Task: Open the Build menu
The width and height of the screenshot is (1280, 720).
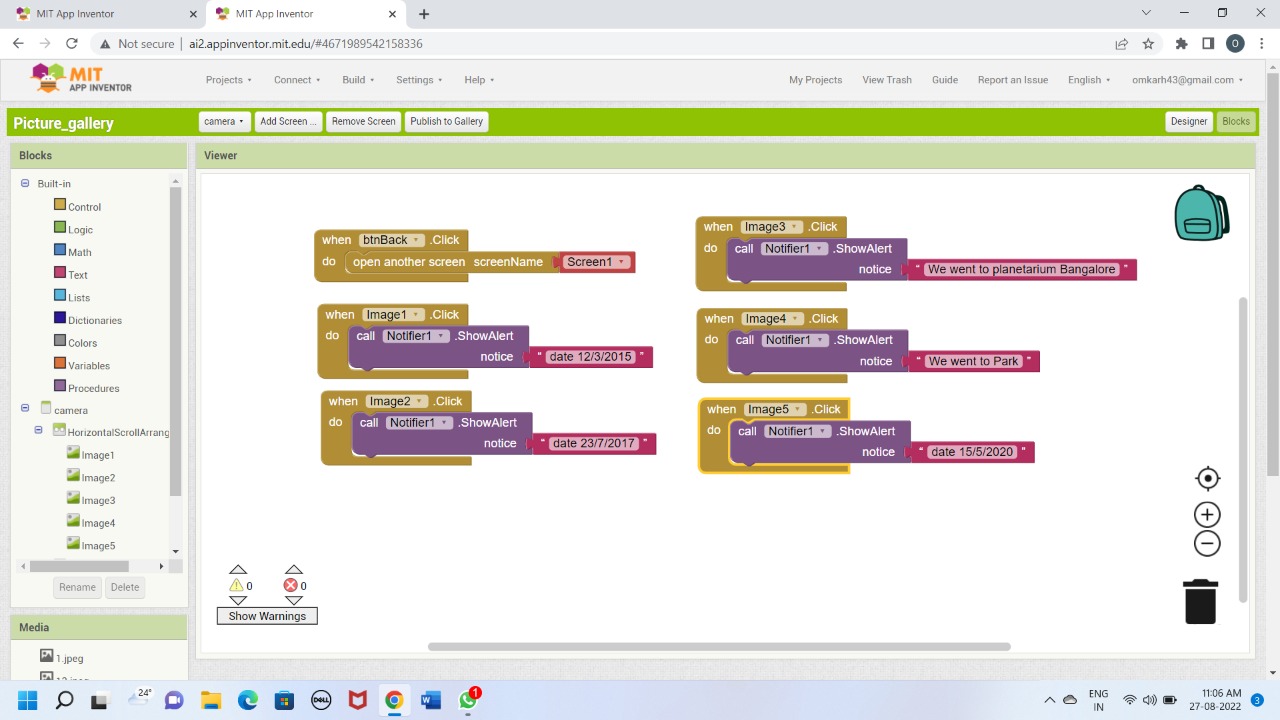Action: [358, 80]
